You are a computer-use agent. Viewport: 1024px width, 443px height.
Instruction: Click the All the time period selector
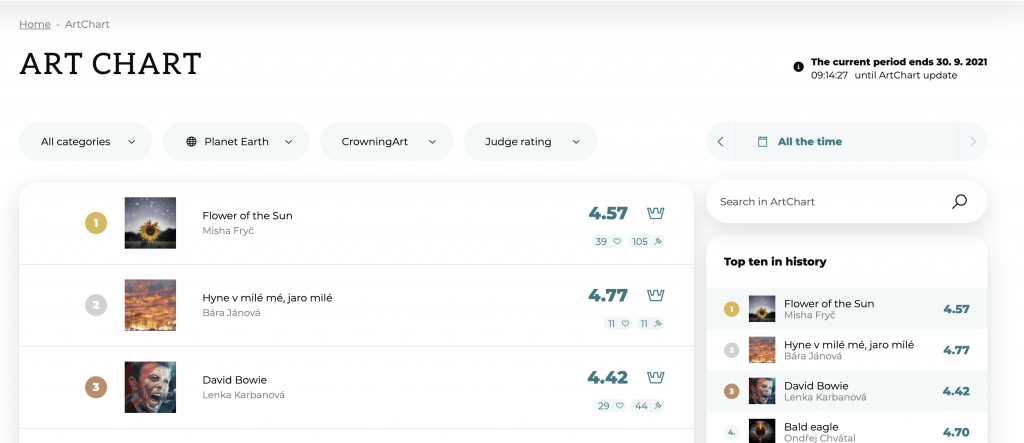pos(809,142)
